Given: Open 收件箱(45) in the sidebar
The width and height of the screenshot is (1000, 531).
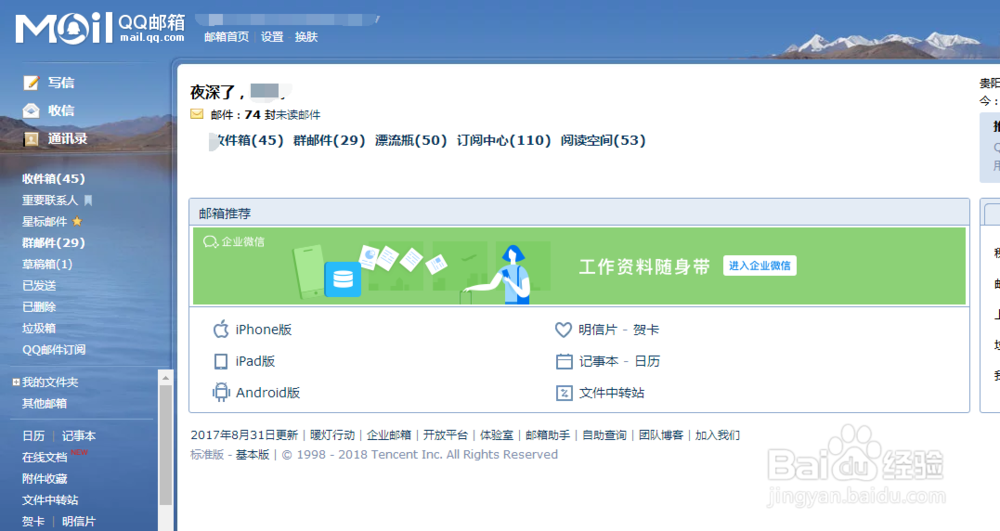Looking at the screenshot, I should point(54,178).
